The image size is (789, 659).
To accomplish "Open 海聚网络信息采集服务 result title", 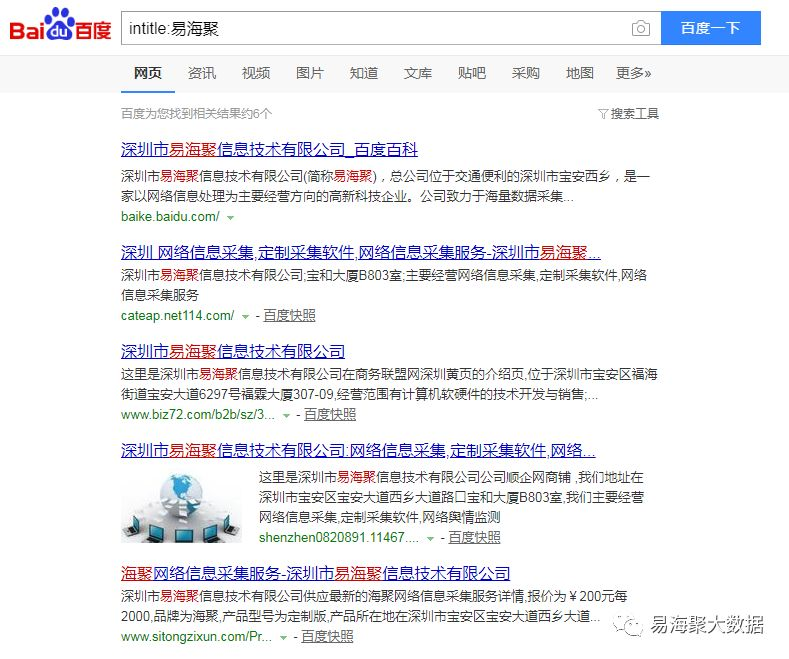I will 315,573.
